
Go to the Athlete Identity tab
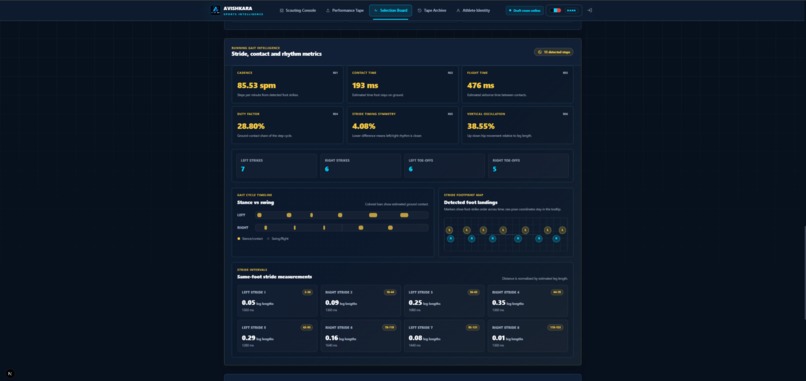click(x=473, y=10)
